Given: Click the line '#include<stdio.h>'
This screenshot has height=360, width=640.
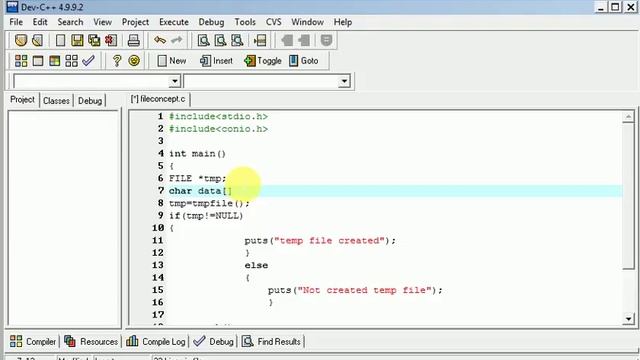Looking at the screenshot, I should pyautogui.click(x=219, y=117).
